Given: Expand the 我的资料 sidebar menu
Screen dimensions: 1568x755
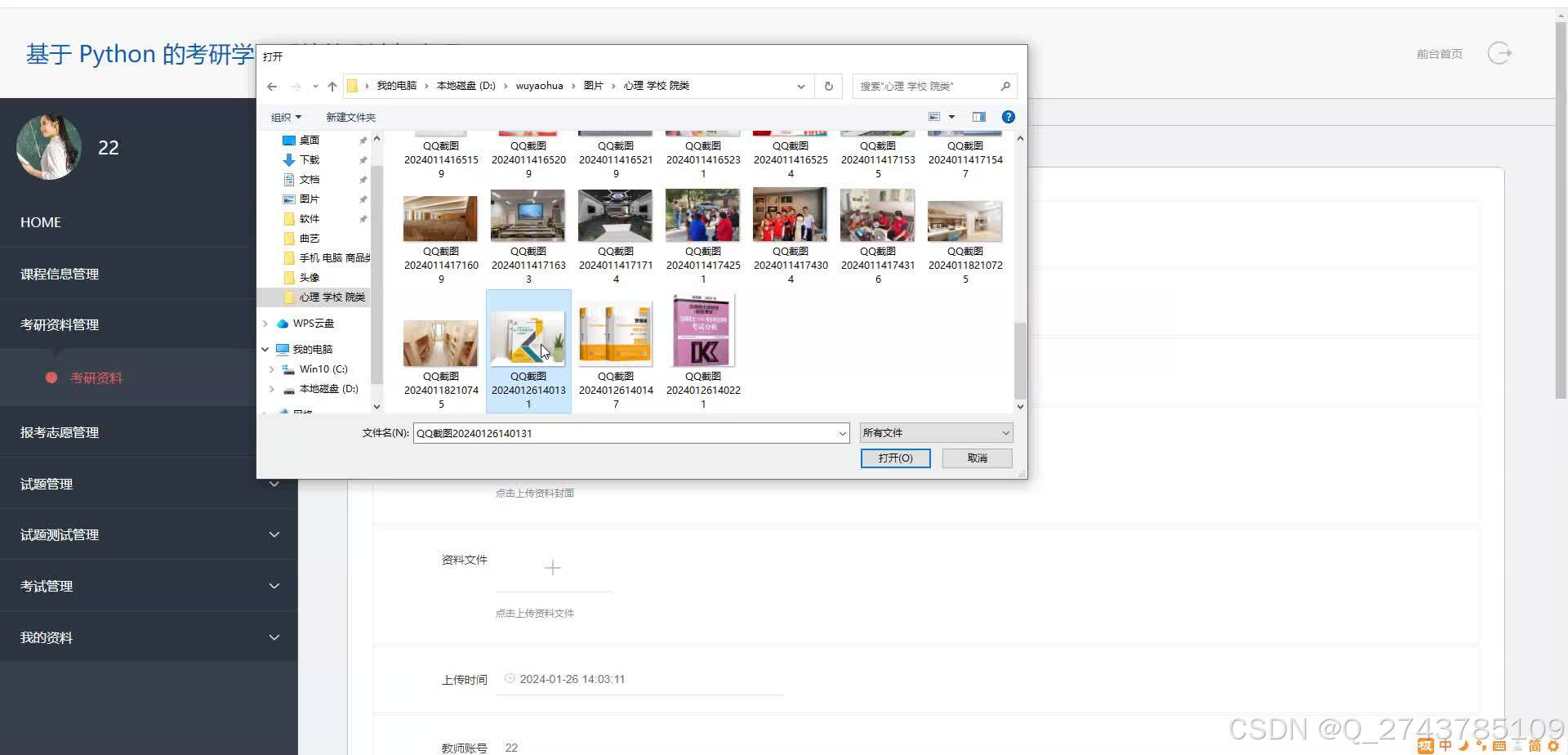Looking at the screenshot, I should tap(274, 637).
